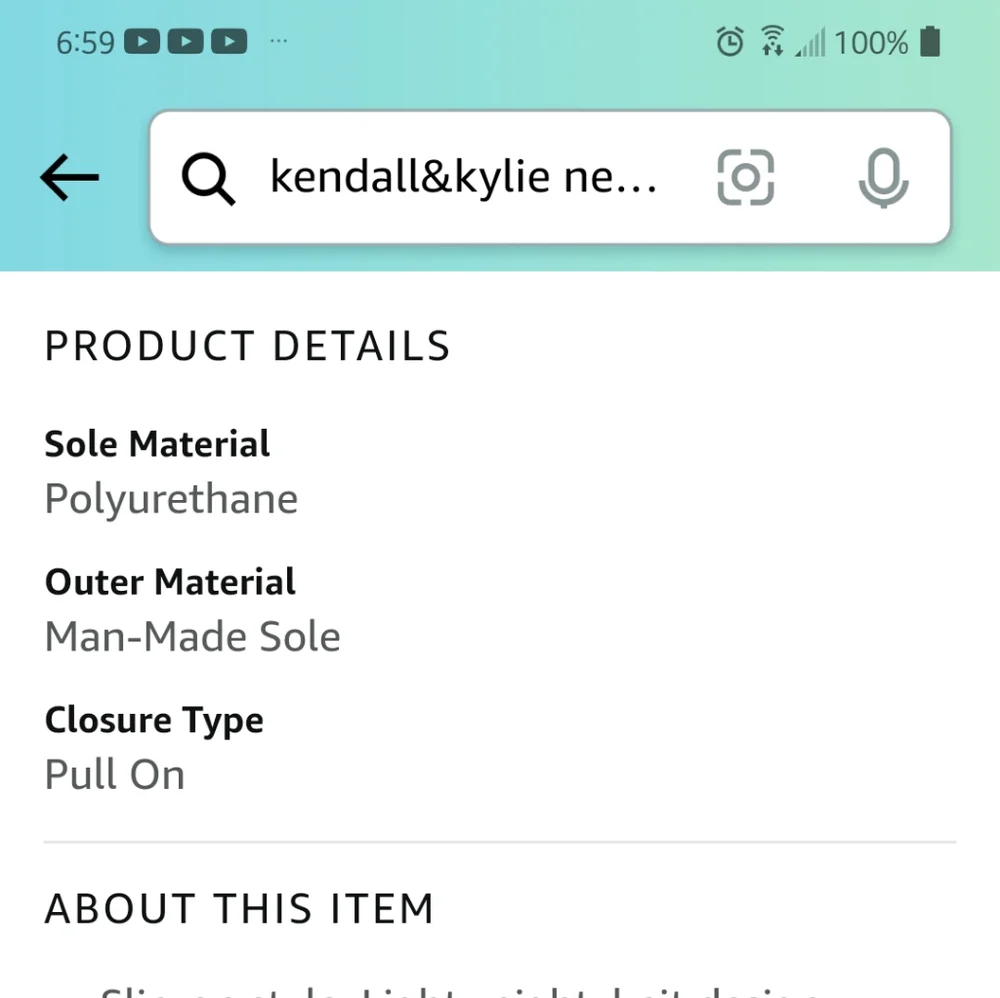Image resolution: width=1000 pixels, height=998 pixels.
Task: Tap the Man-Made Sole detail entry
Action: (x=192, y=636)
